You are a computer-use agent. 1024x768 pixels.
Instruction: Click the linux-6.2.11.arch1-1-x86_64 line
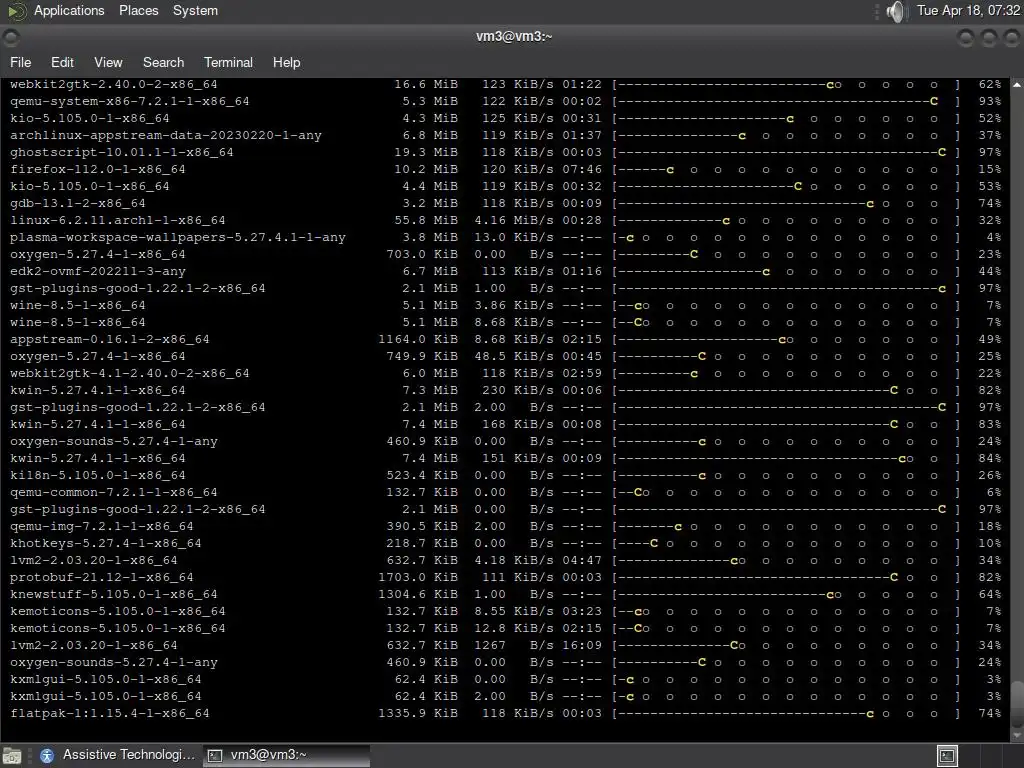[x=505, y=220]
